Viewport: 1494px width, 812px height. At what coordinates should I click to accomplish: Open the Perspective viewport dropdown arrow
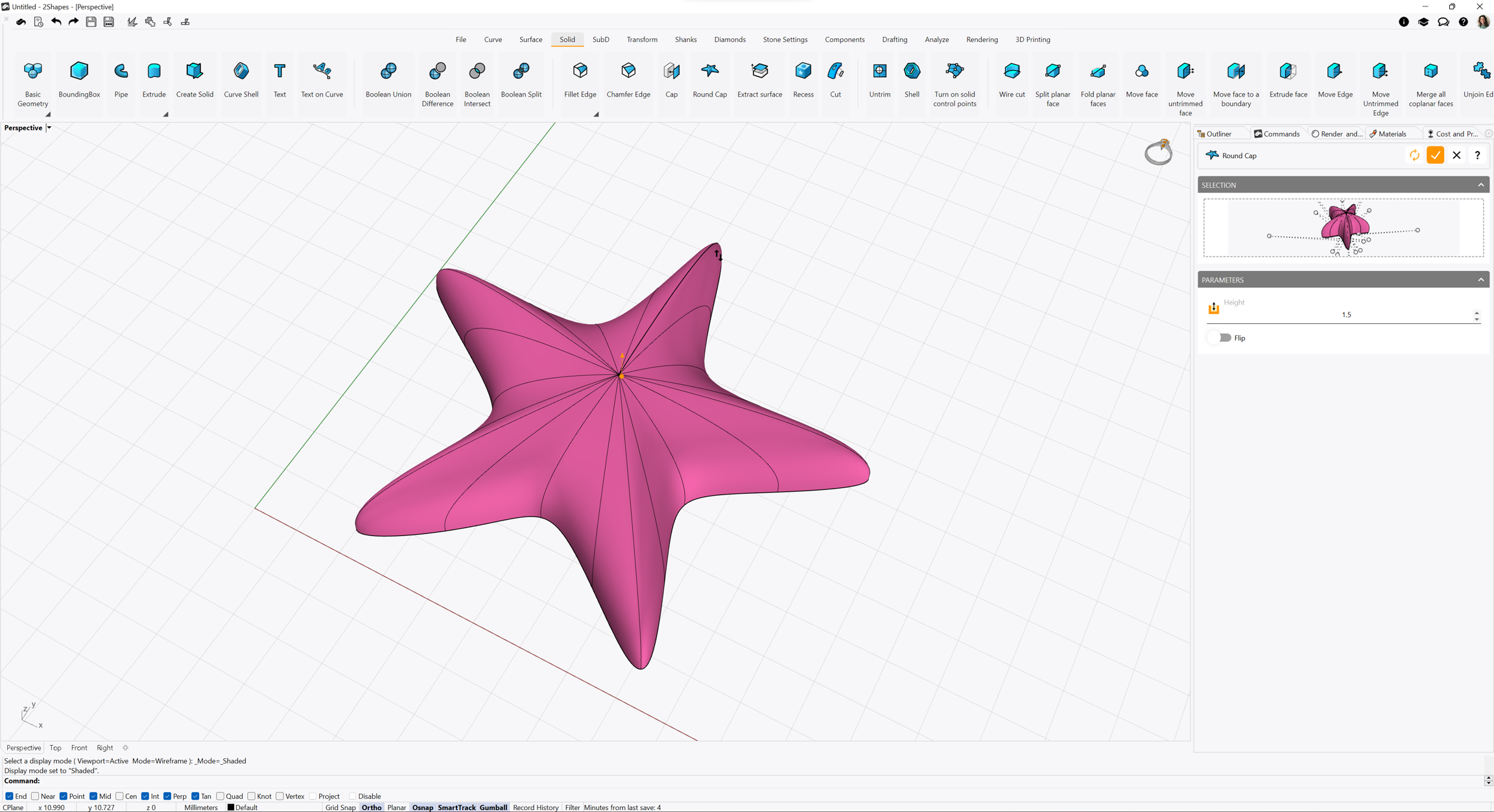click(49, 128)
